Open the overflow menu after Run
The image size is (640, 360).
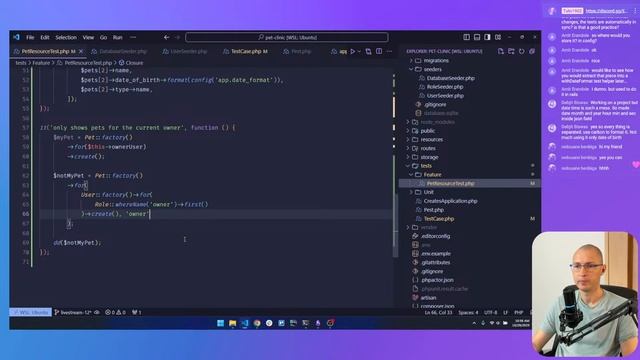133,37
